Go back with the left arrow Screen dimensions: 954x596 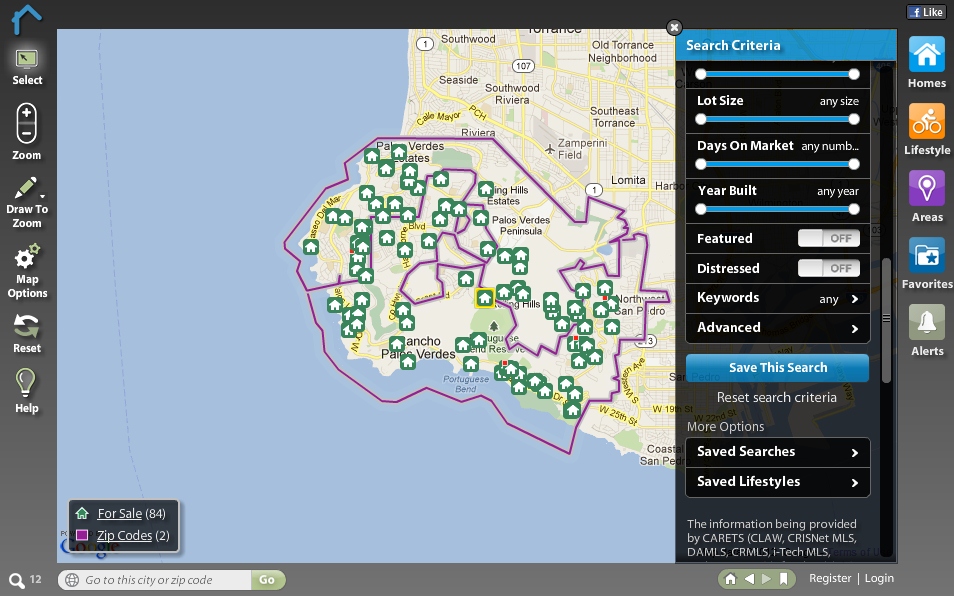[750, 579]
